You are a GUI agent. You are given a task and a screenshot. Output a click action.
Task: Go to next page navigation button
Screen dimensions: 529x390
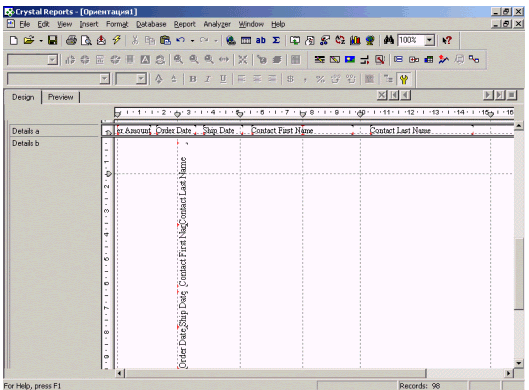(x=488, y=95)
